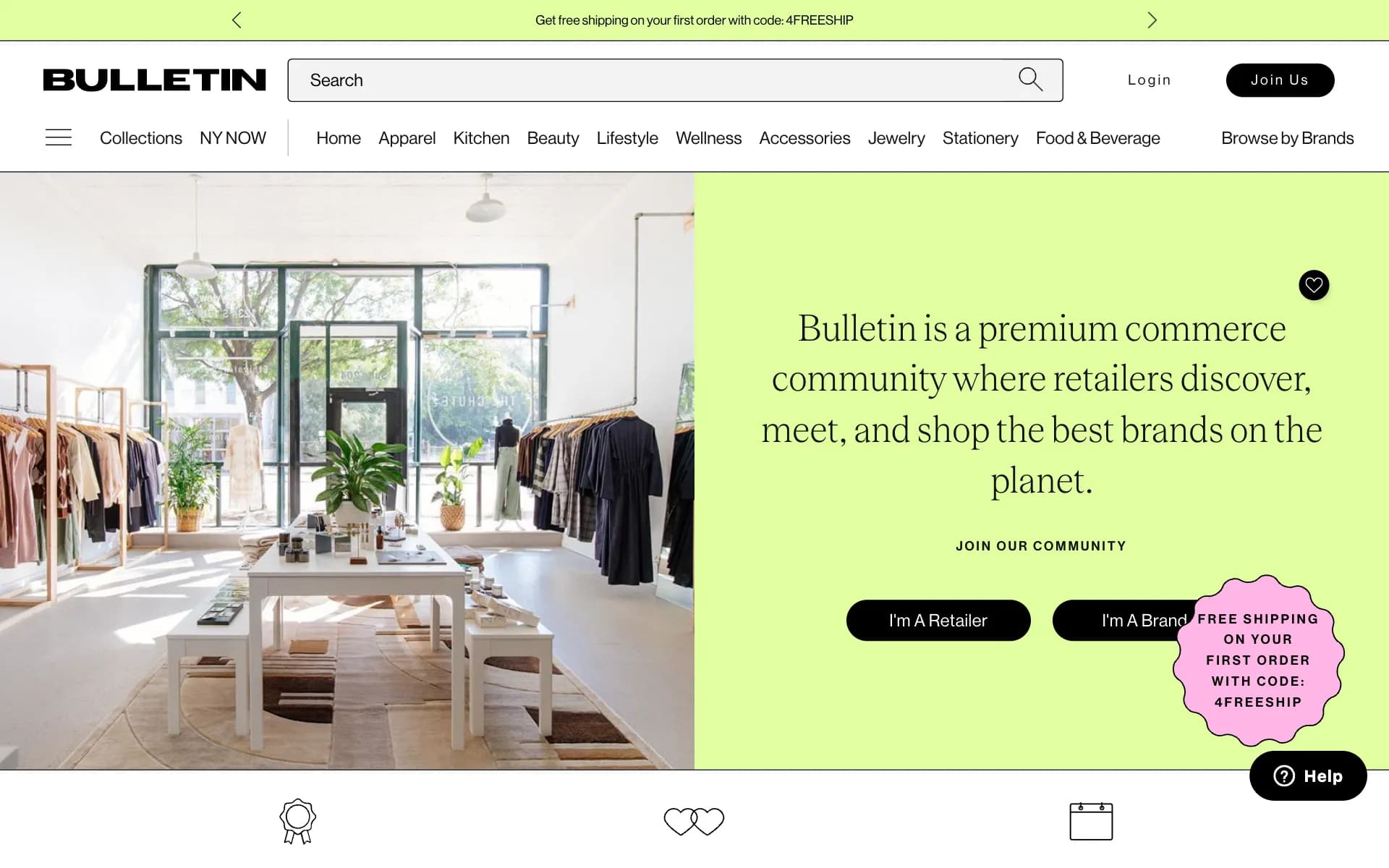Select the Jewelry menu item
This screenshot has width=1389, height=868.
(896, 138)
